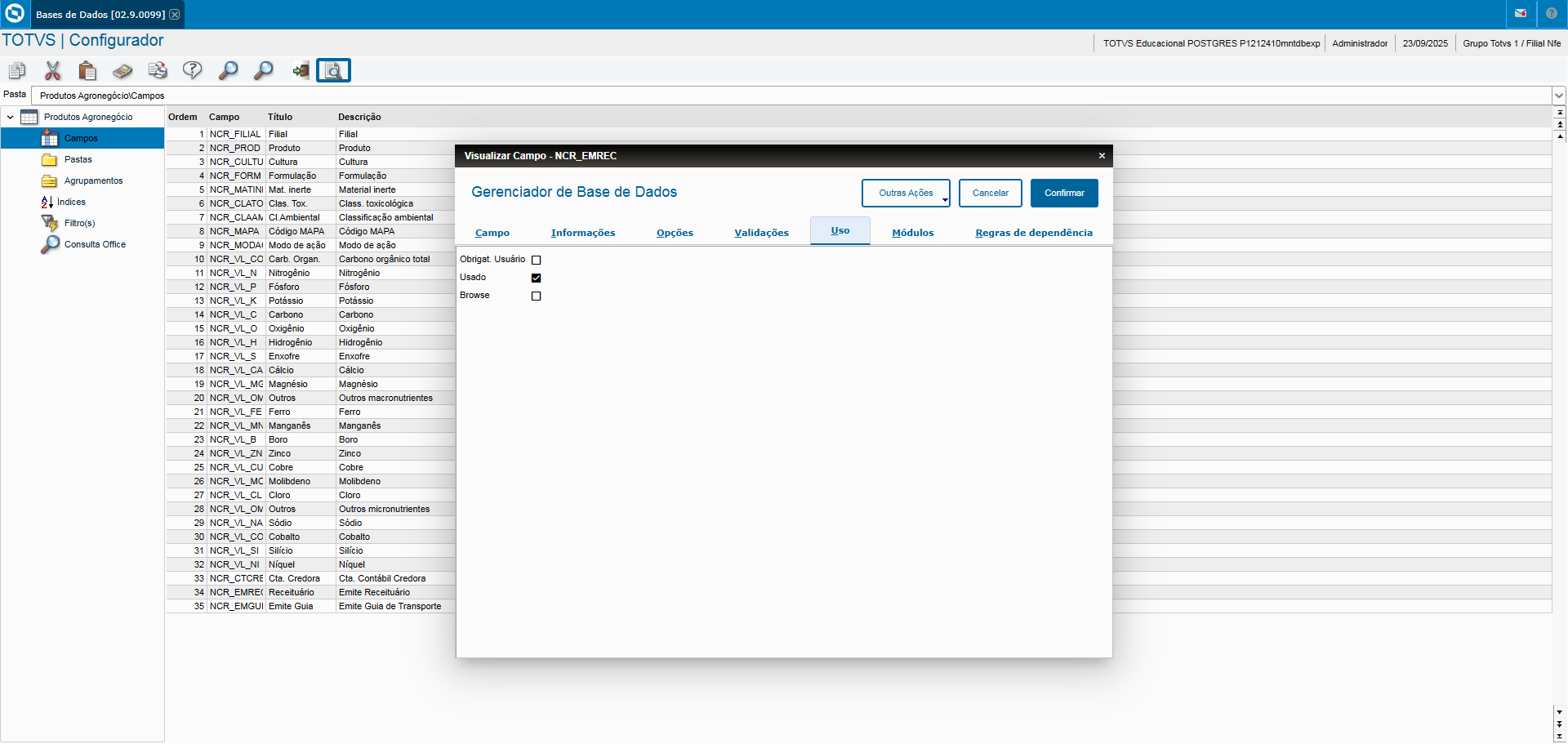Click the first magnifier search toolbar icon

point(228,71)
